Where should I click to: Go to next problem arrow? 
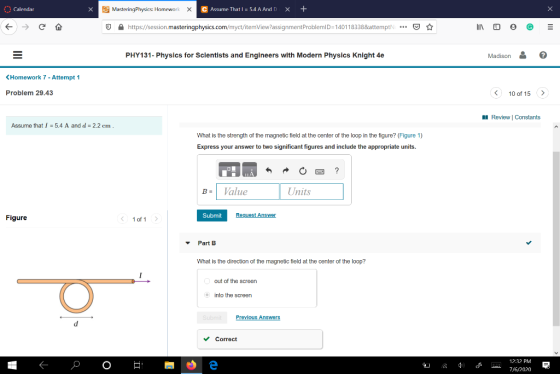542,93
